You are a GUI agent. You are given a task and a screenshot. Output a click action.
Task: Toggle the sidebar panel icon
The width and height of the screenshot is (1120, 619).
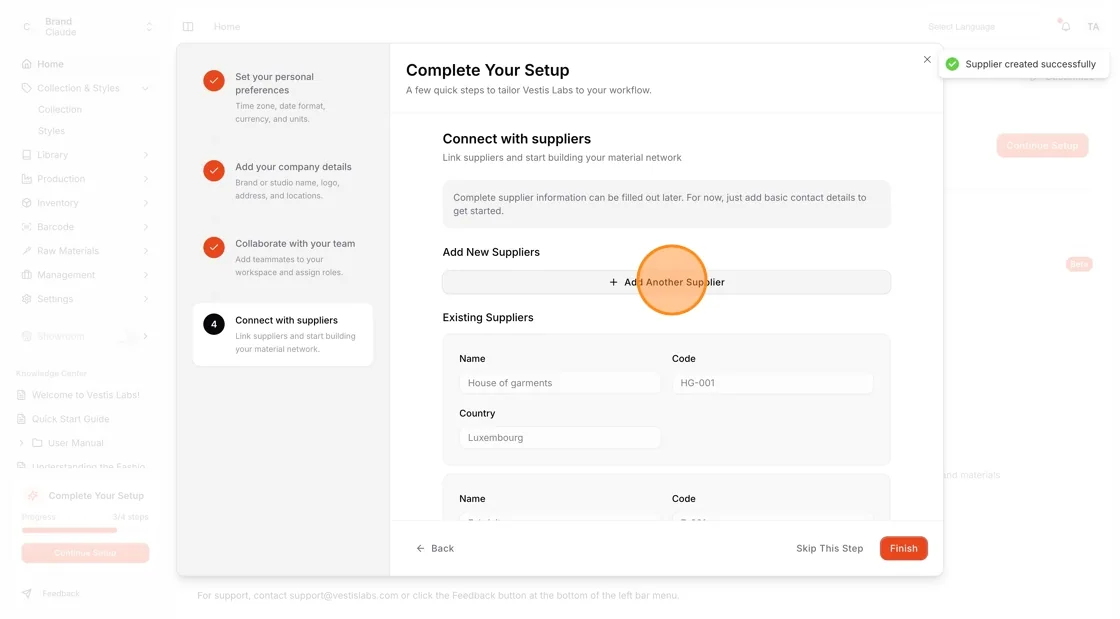188,26
